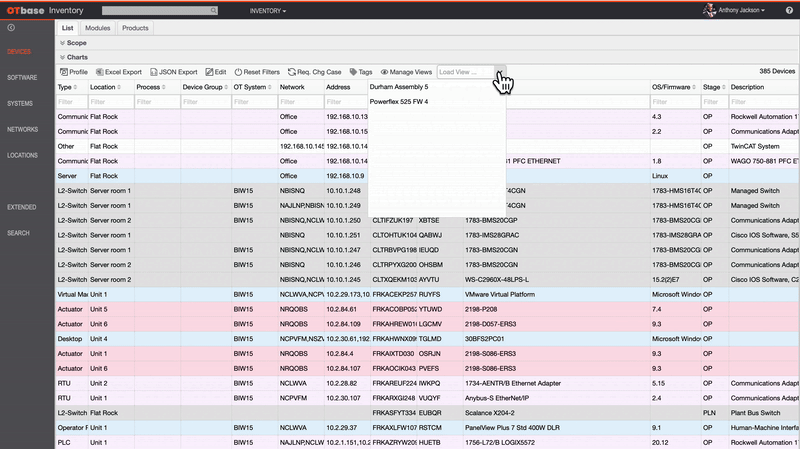
Task: Expand the Charts section
Action: point(73,57)
